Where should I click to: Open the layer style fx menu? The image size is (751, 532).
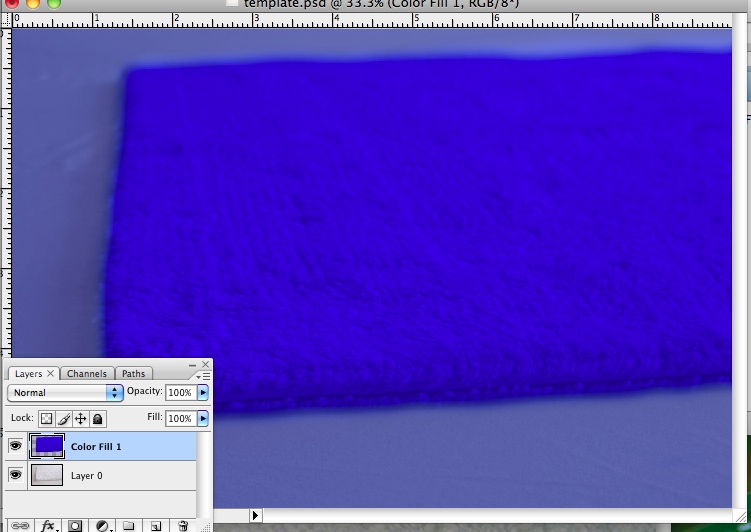click(x=47, y=525)
